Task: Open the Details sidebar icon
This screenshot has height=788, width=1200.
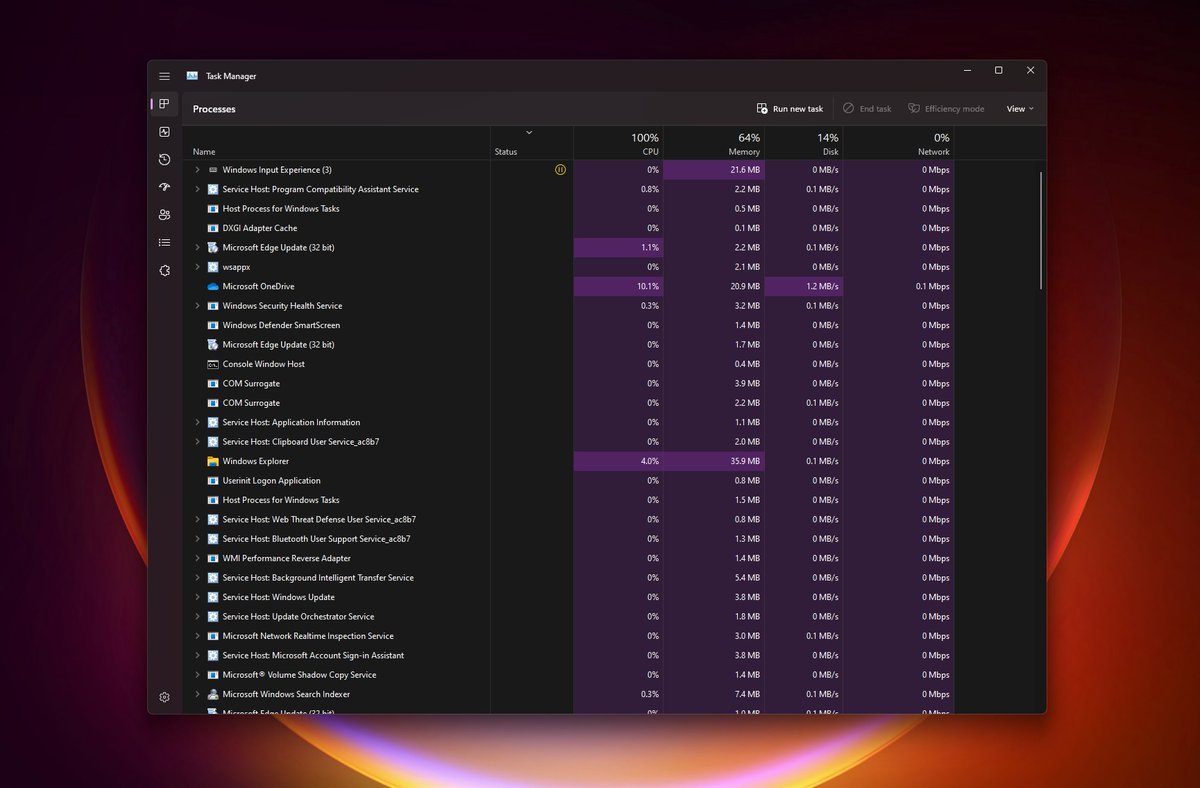Action: click(x=164, y=242)
